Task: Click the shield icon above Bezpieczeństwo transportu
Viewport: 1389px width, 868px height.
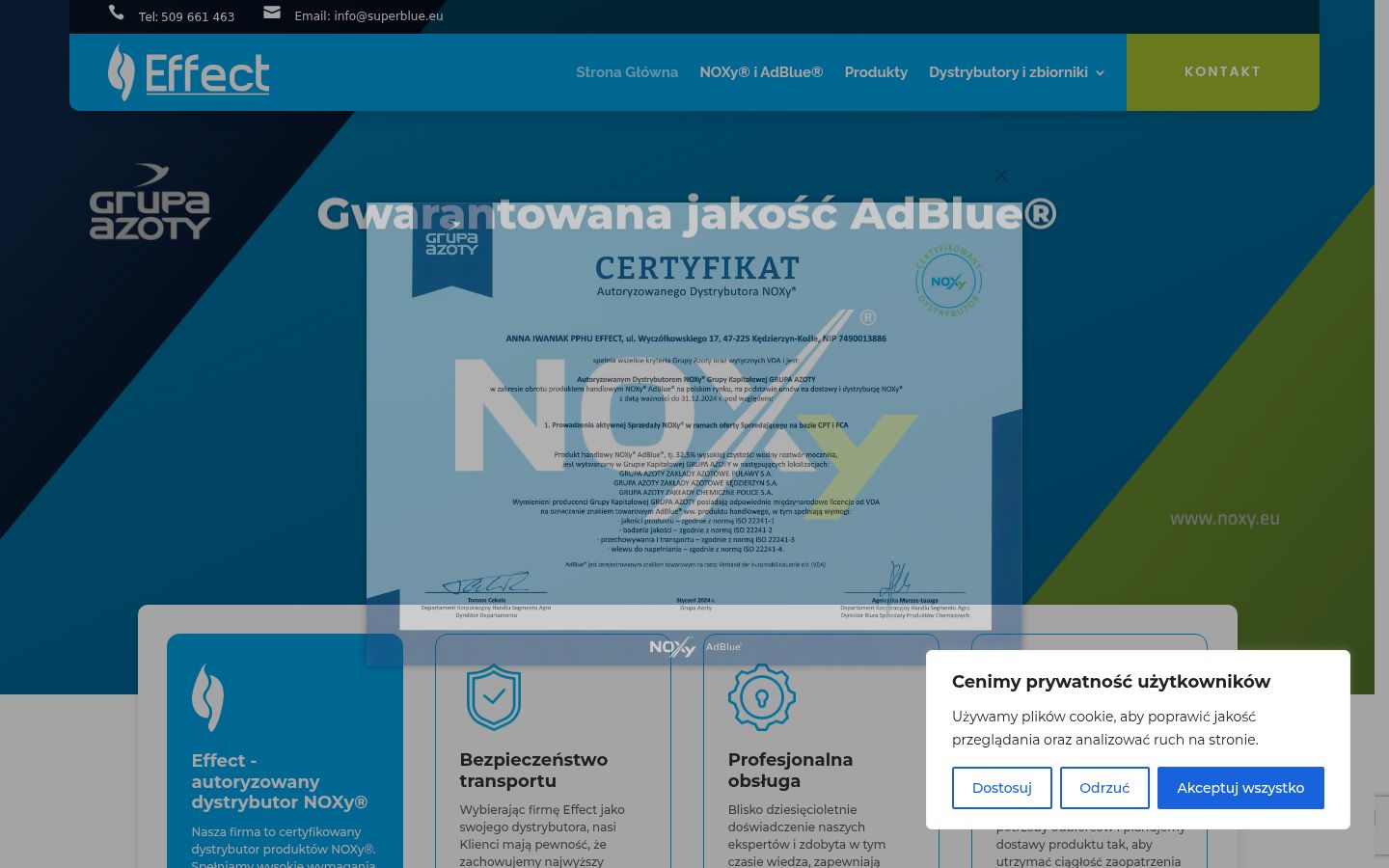Action: (494, 696)
